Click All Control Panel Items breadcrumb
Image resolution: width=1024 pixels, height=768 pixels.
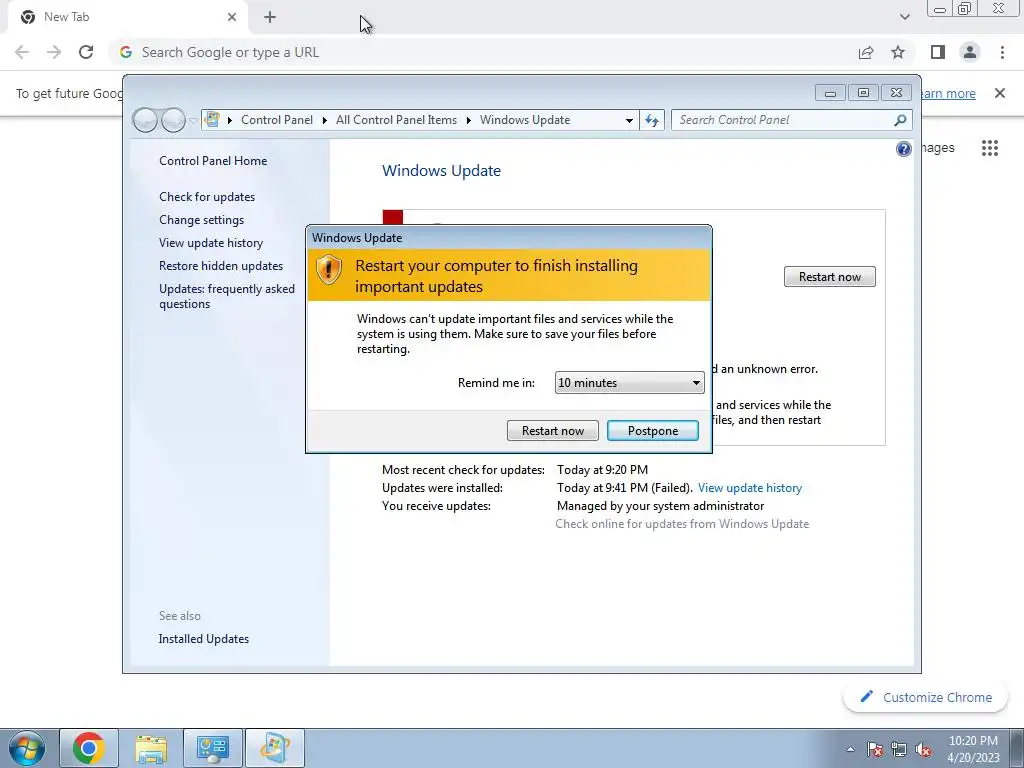396,120
